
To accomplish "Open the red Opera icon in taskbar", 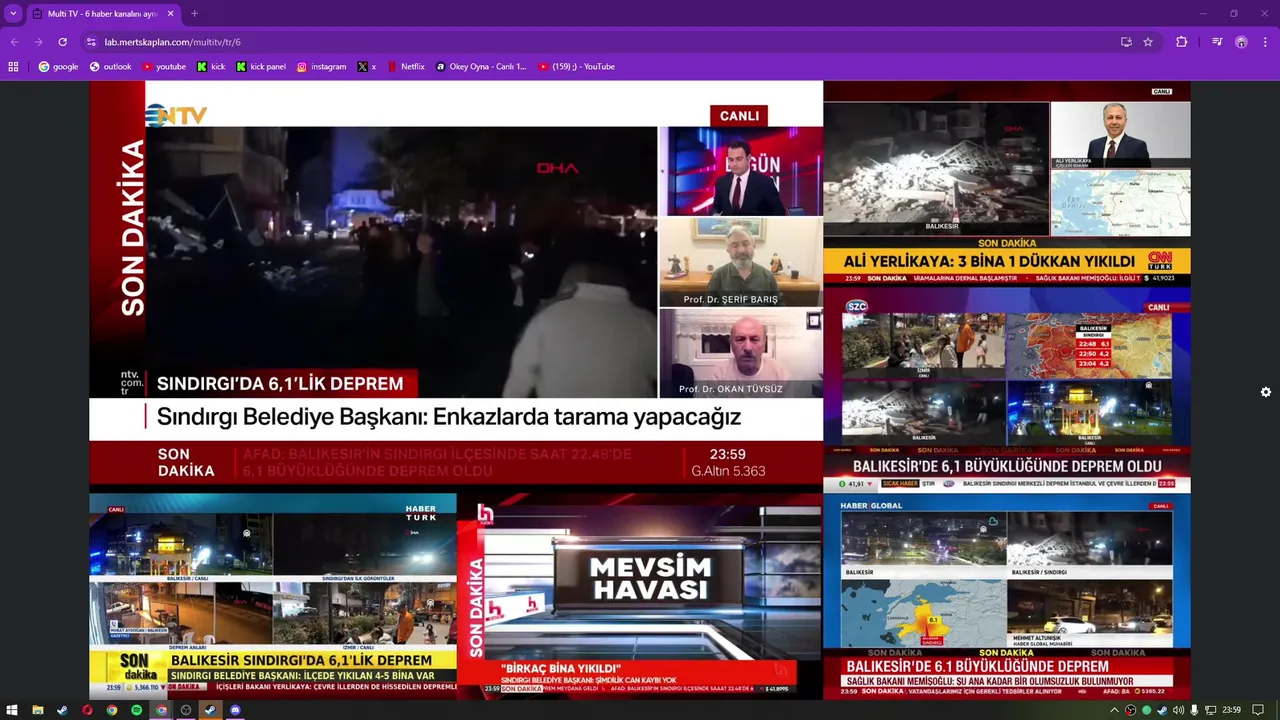I will point(87,710).
